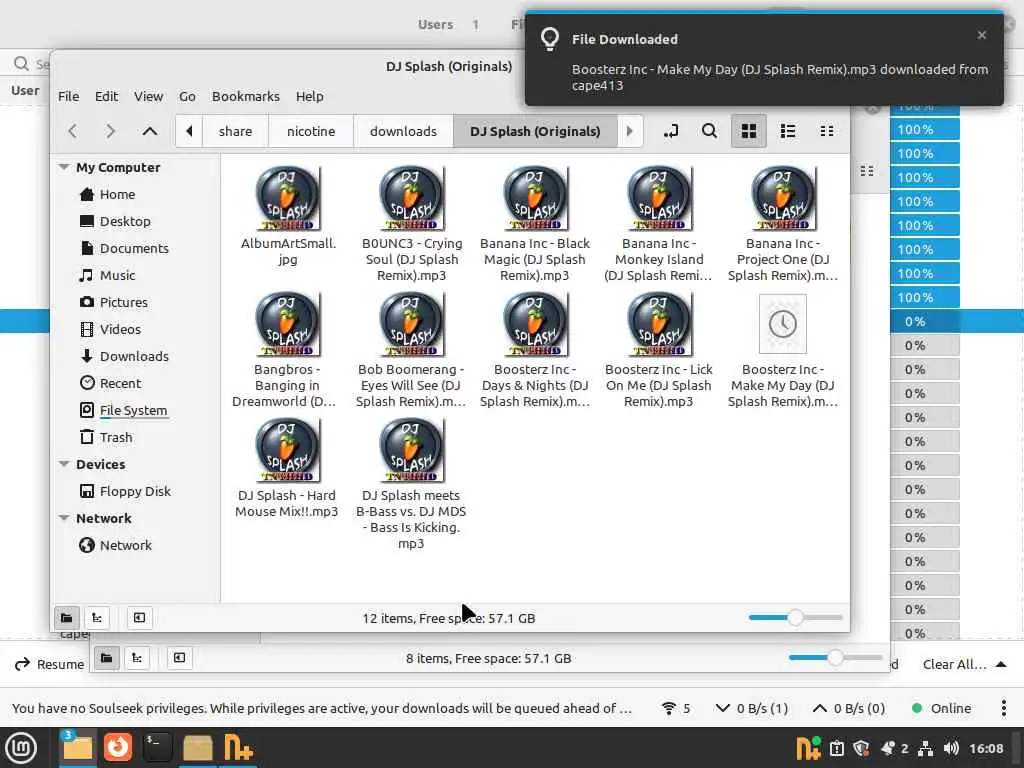Open Desktop in the sidebar
The width and height of the screenshot is (1024, 768).
coord(125,221)
